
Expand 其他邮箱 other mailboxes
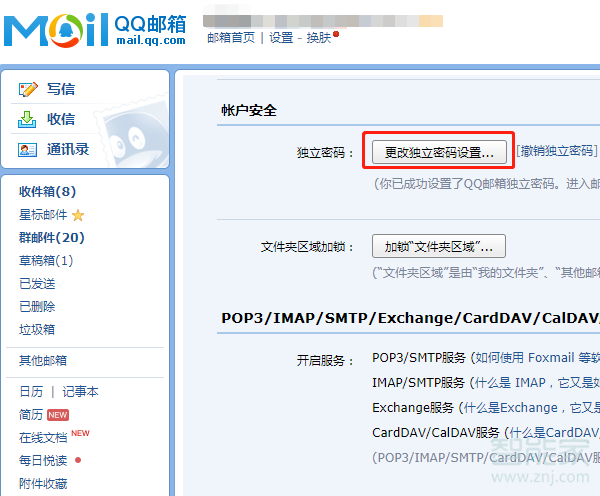pos(43,360)
